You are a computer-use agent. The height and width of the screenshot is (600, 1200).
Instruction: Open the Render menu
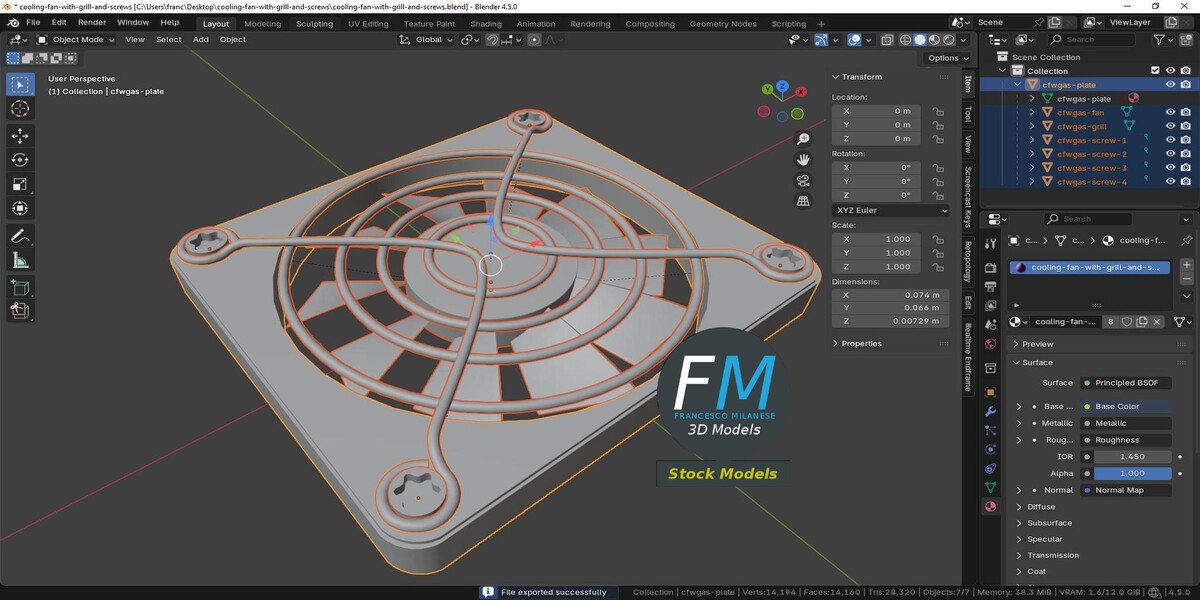[92, 22]
